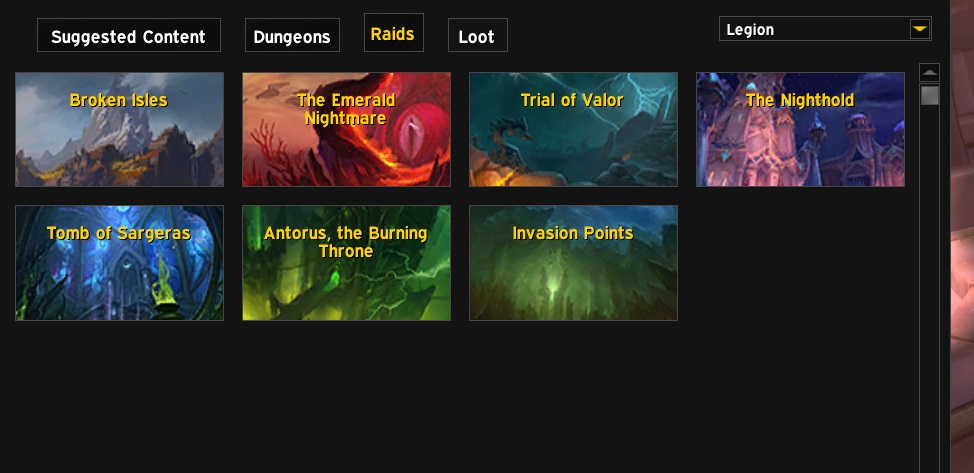Open Tomb of Sargeras raid

pyautogui.click(x=119, y=263)
